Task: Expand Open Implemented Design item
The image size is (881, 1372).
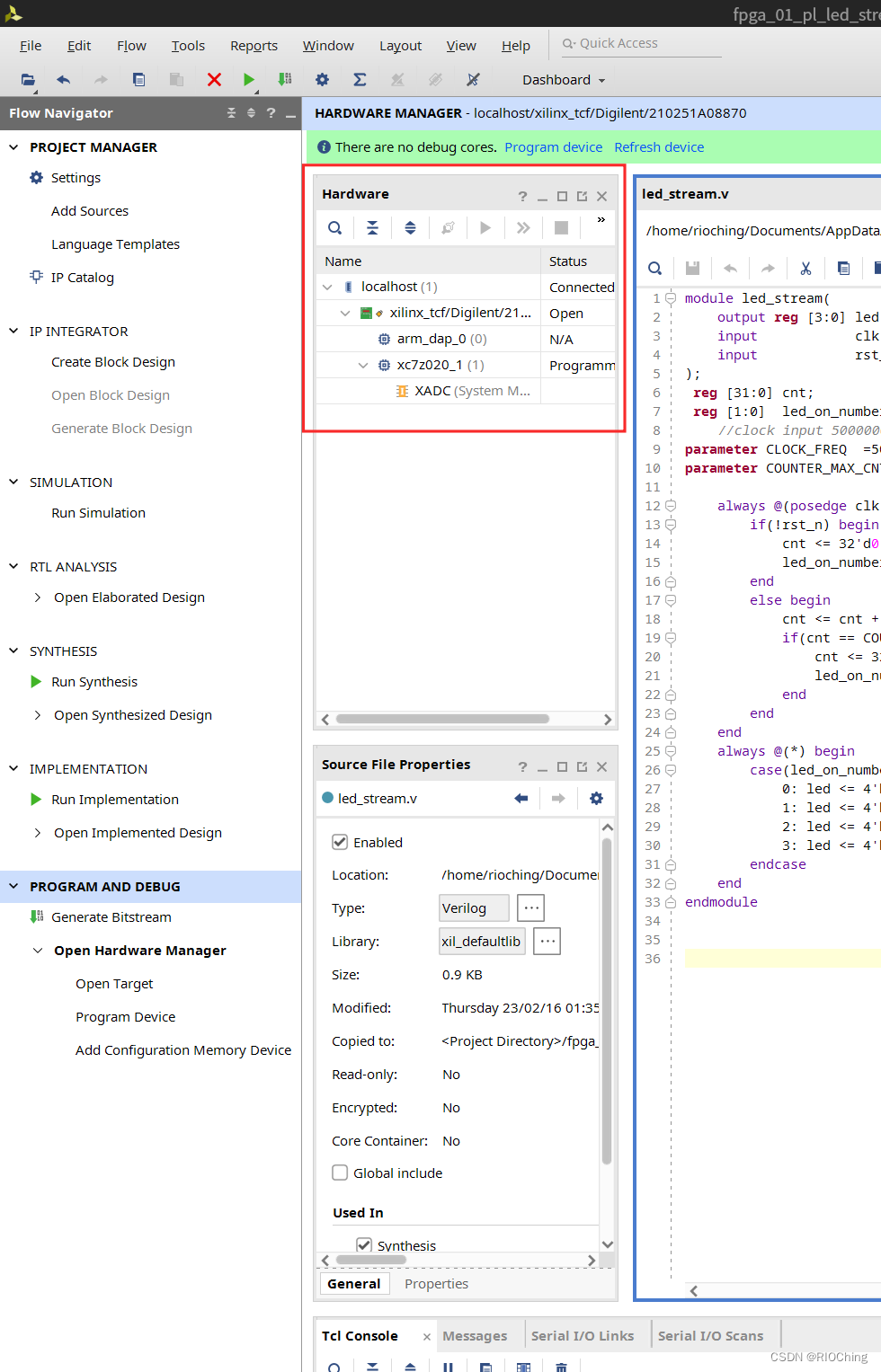Action: click(37, 833)
